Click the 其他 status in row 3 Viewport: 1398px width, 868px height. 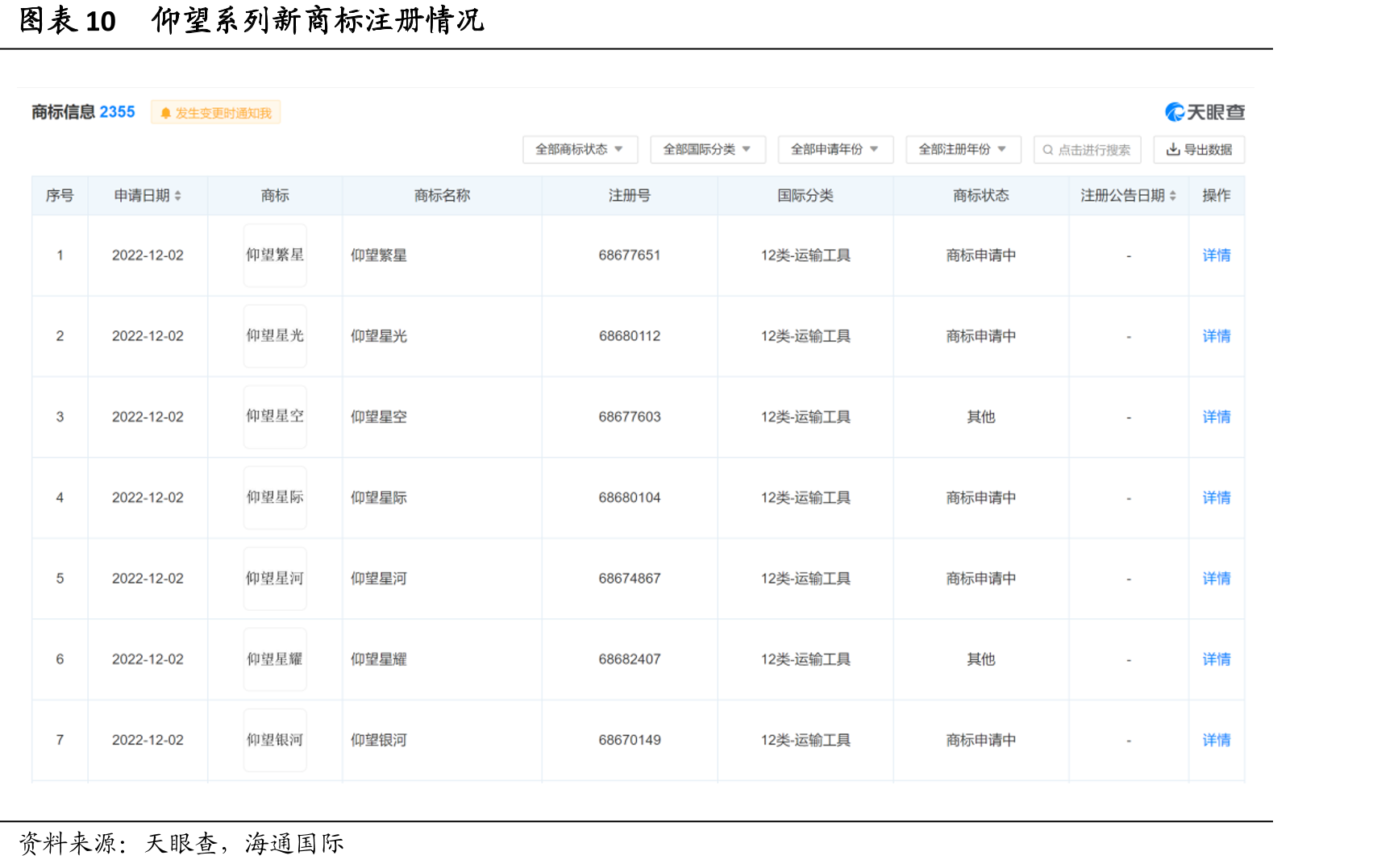point(981,417)
